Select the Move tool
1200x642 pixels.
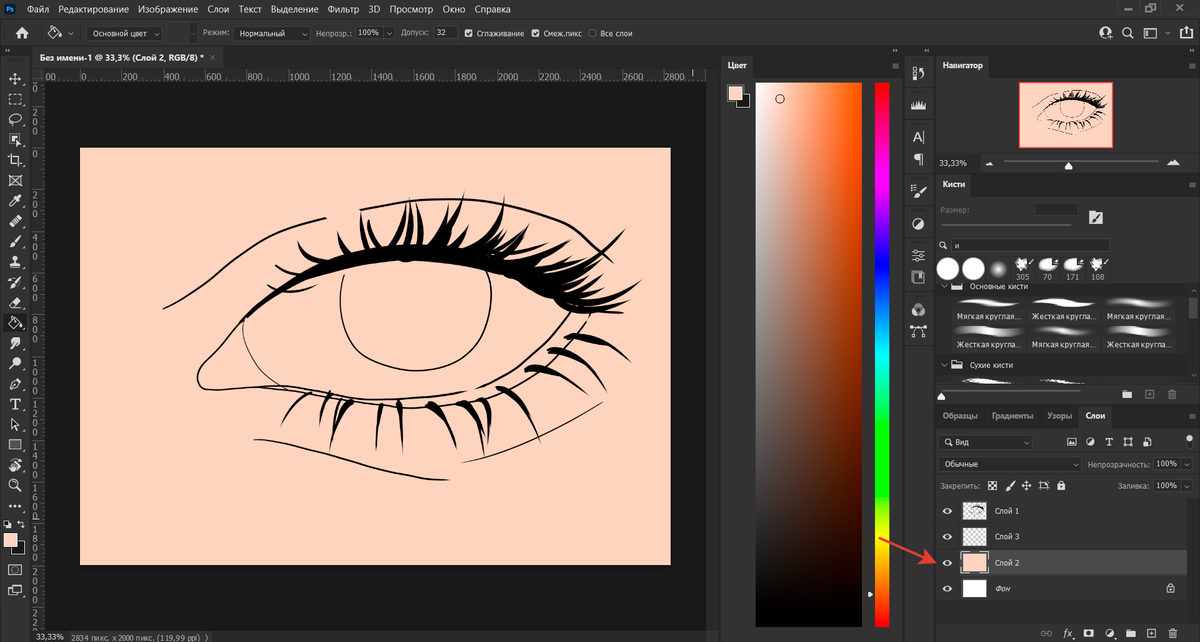click(x=15, y=79)
